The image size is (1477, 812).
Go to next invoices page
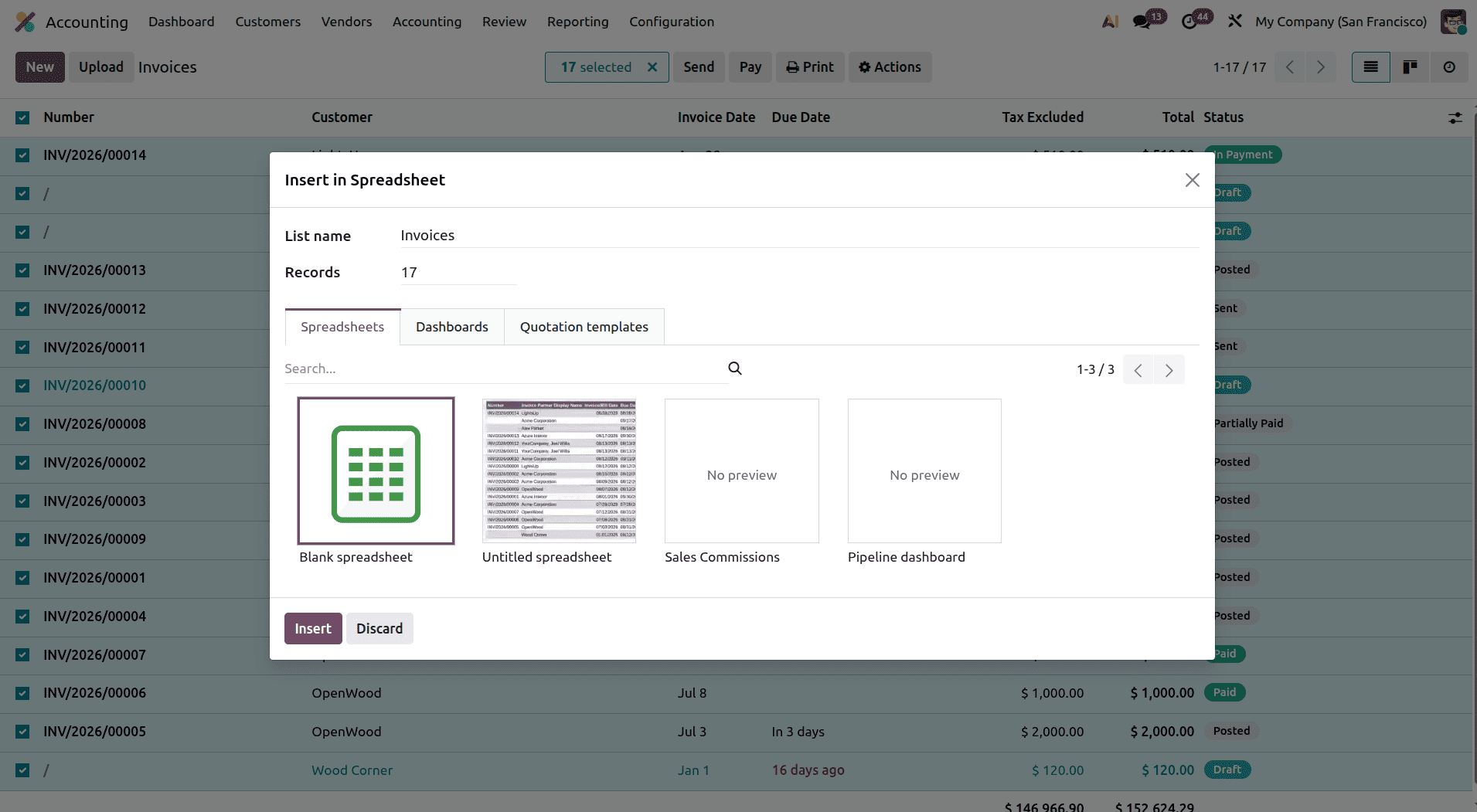coord(1321,67)
